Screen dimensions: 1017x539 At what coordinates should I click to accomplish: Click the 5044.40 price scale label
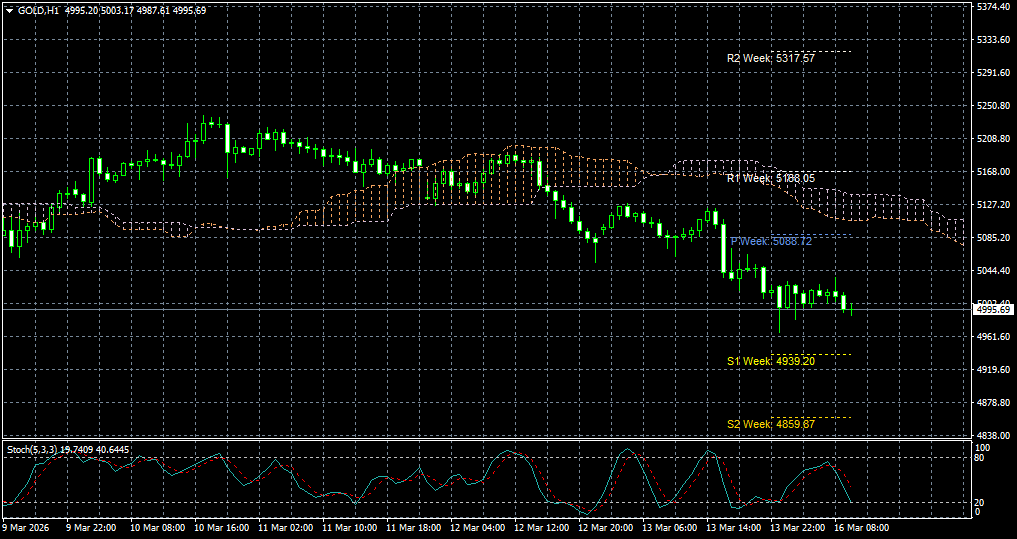pos(993,270)
